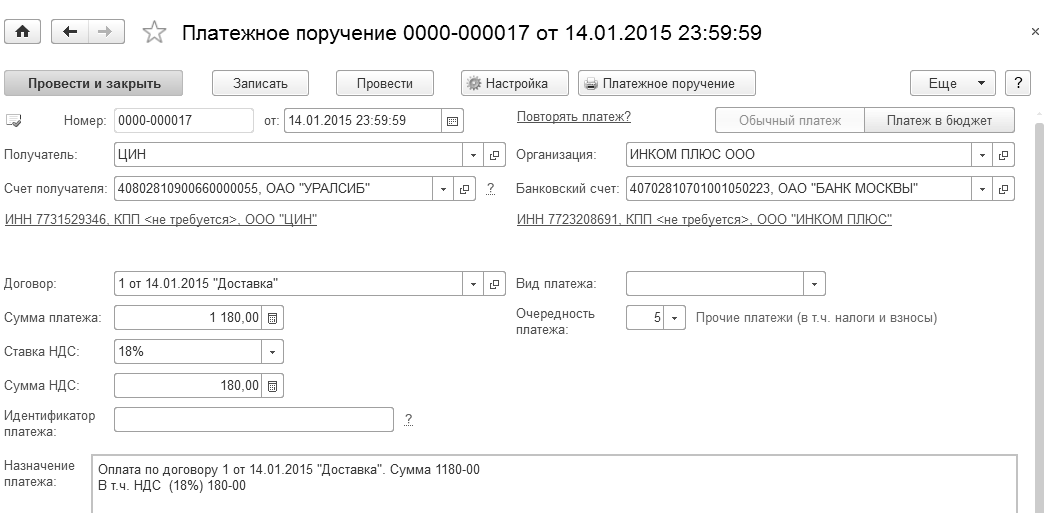Click the document status icon beside Номер
Image resolution: width=1050 pixels, height=513 pixels.
[x=14, y=121]
